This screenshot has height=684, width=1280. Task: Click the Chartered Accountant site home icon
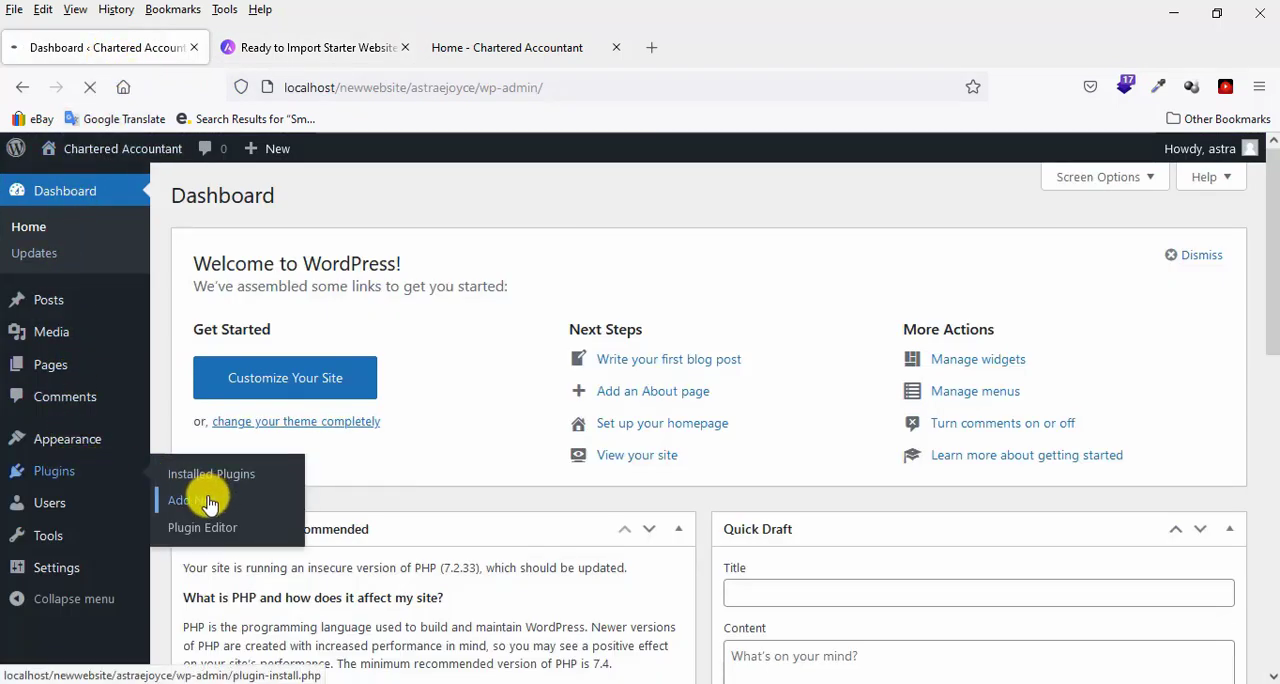point(49,148)
